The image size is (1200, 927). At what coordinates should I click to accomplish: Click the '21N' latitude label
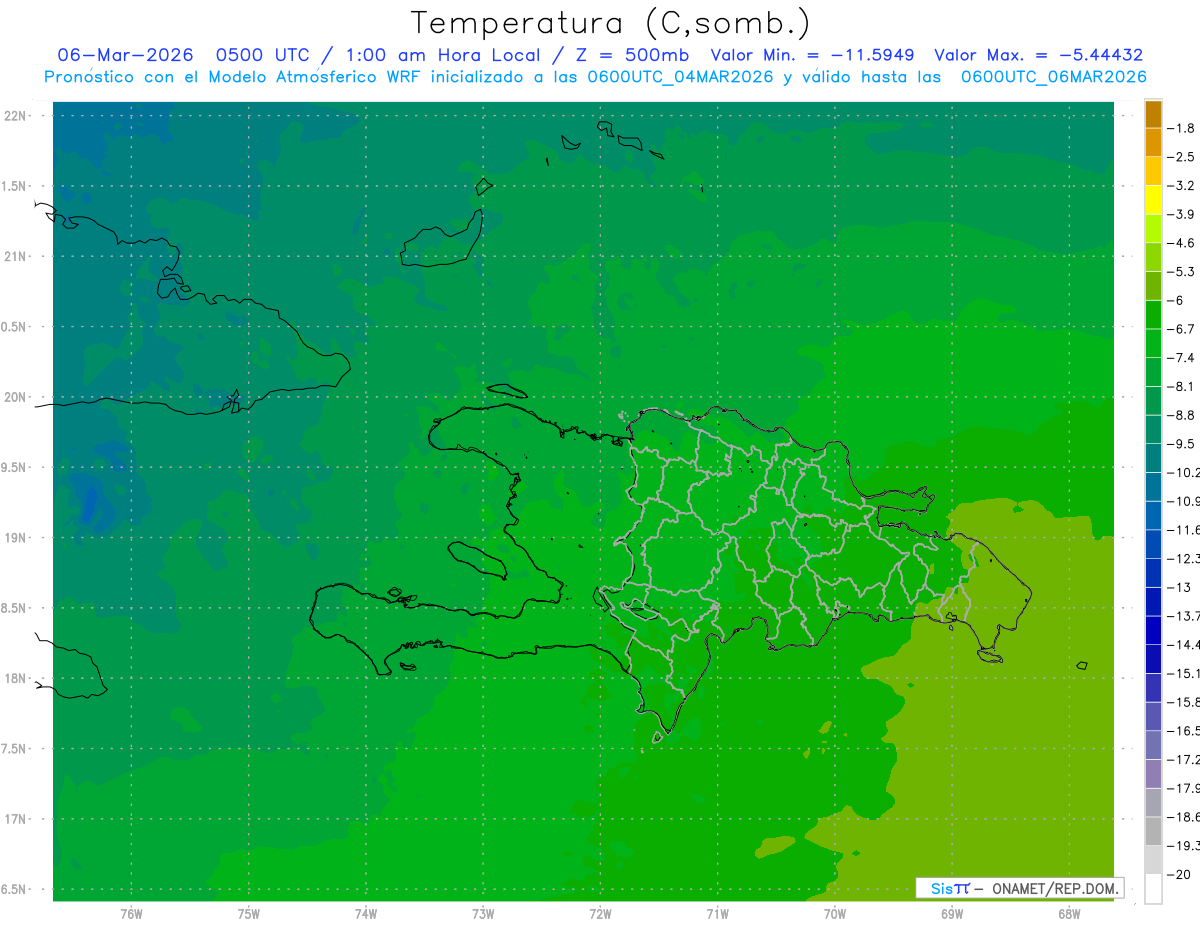(16, 257)
